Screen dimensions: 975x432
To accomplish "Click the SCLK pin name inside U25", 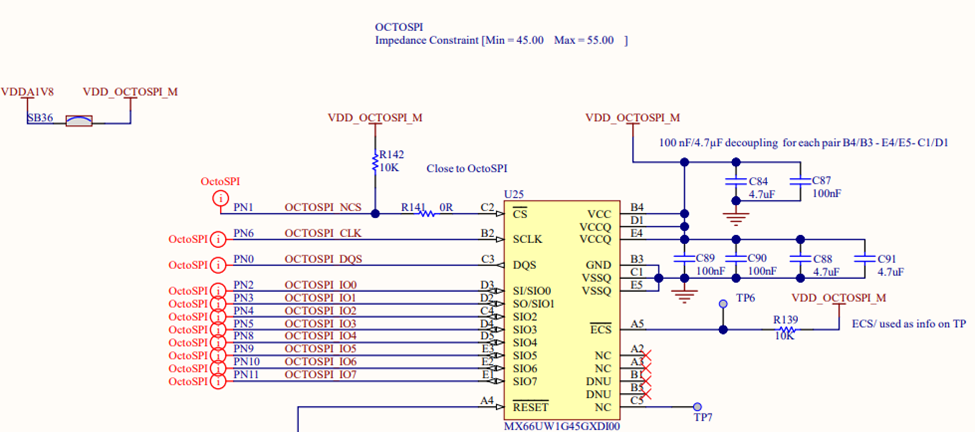I will click(528, 240).
